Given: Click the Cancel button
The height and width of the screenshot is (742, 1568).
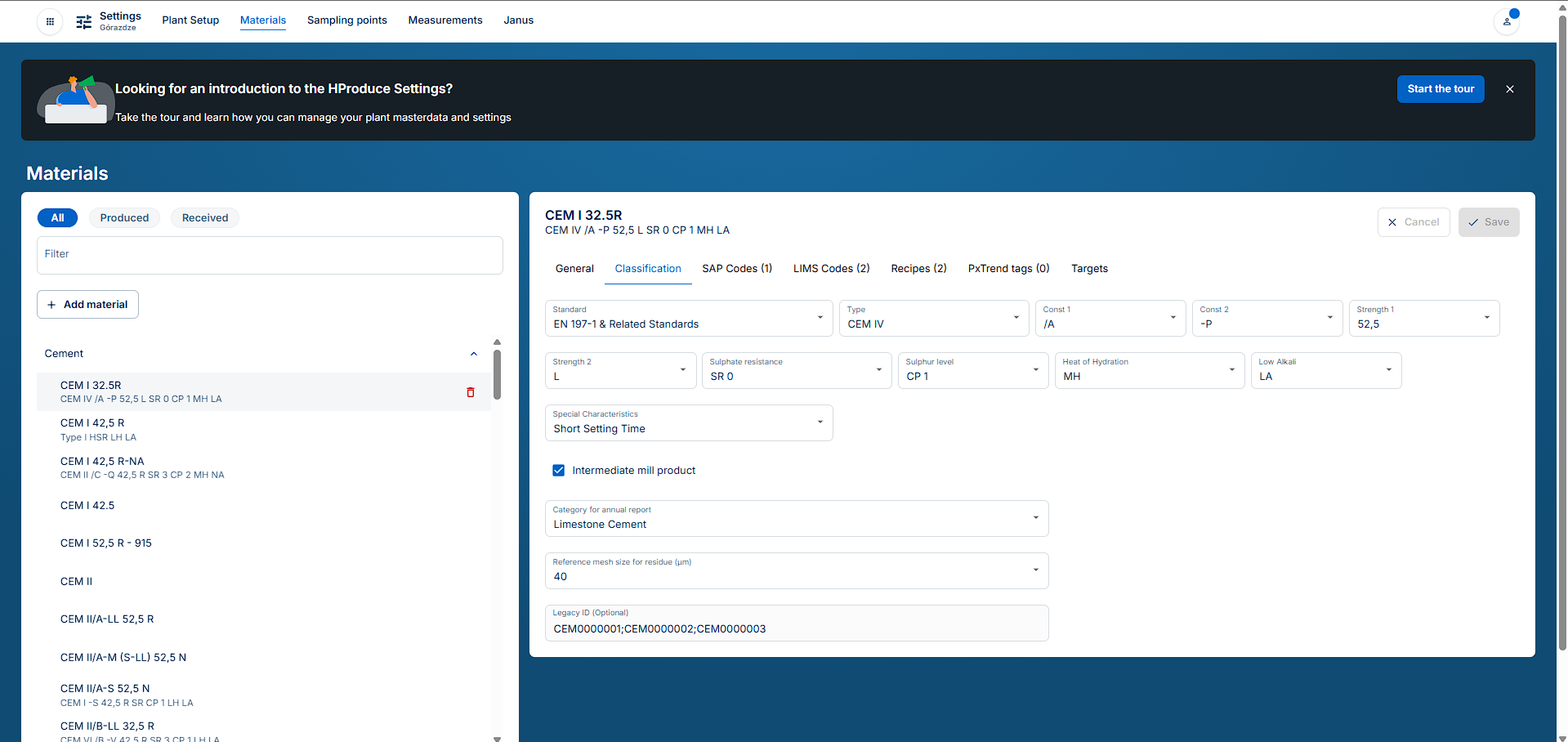Looking at the screenshot, I should click(x=1414, y=222).
